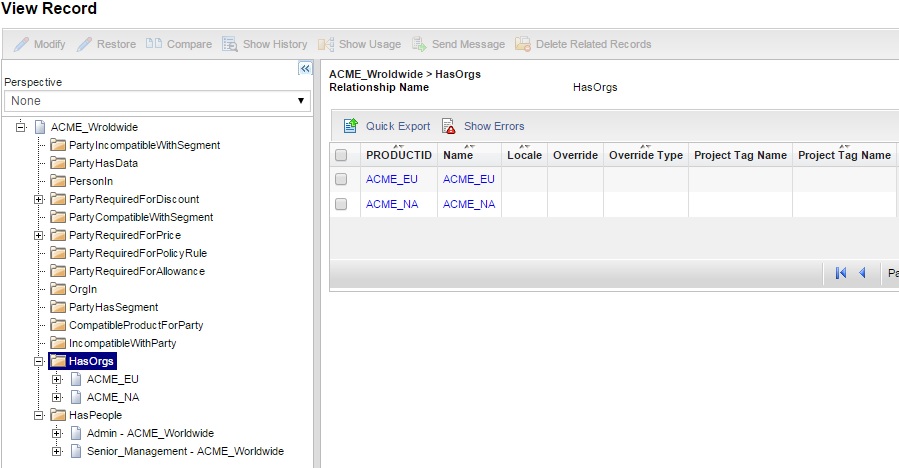Select the PartyHasSegment folder in tree
Viewport: 899px width, 468px height.
[113, 307]
